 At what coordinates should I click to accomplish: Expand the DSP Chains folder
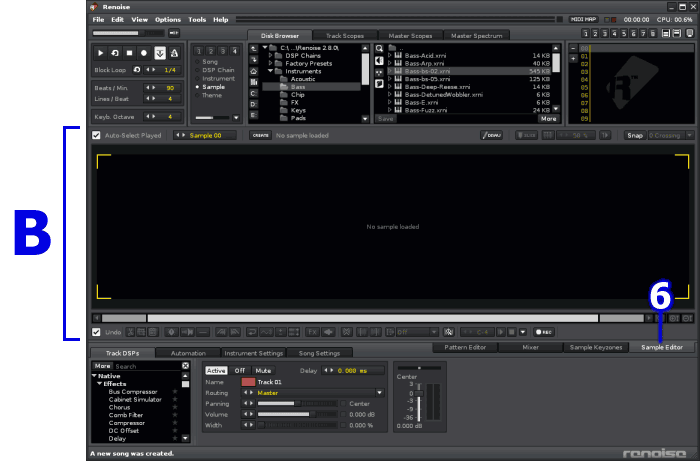point(271,56)
